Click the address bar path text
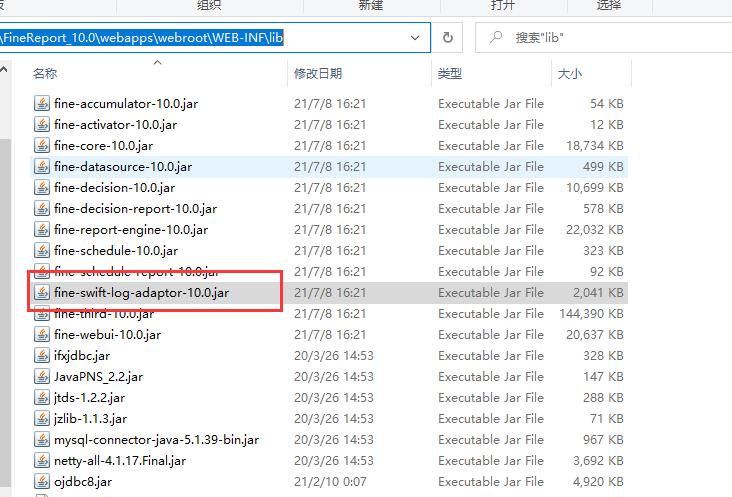Viewport: 732px width, 497px height. coord(142,37)
